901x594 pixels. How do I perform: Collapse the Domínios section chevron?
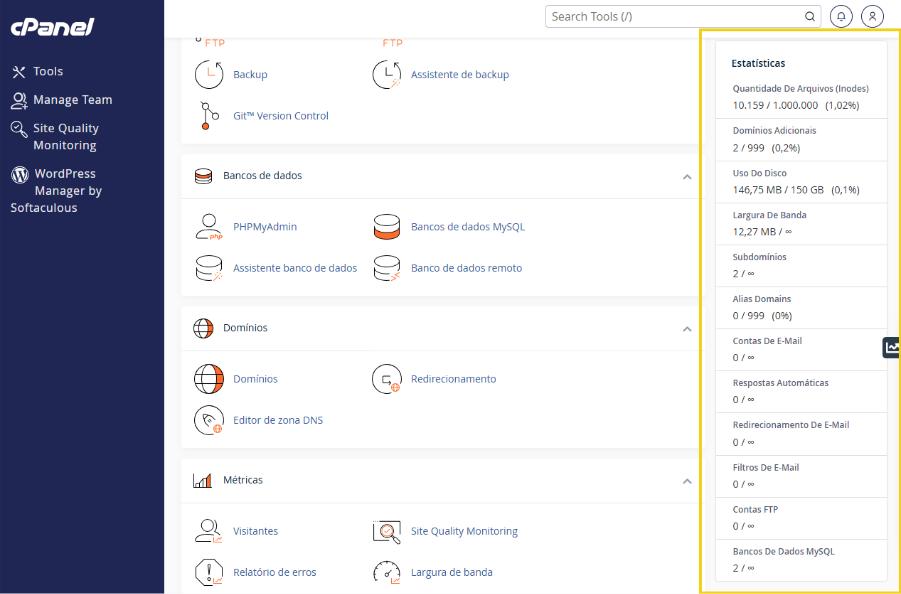click(x=687, y=329)
